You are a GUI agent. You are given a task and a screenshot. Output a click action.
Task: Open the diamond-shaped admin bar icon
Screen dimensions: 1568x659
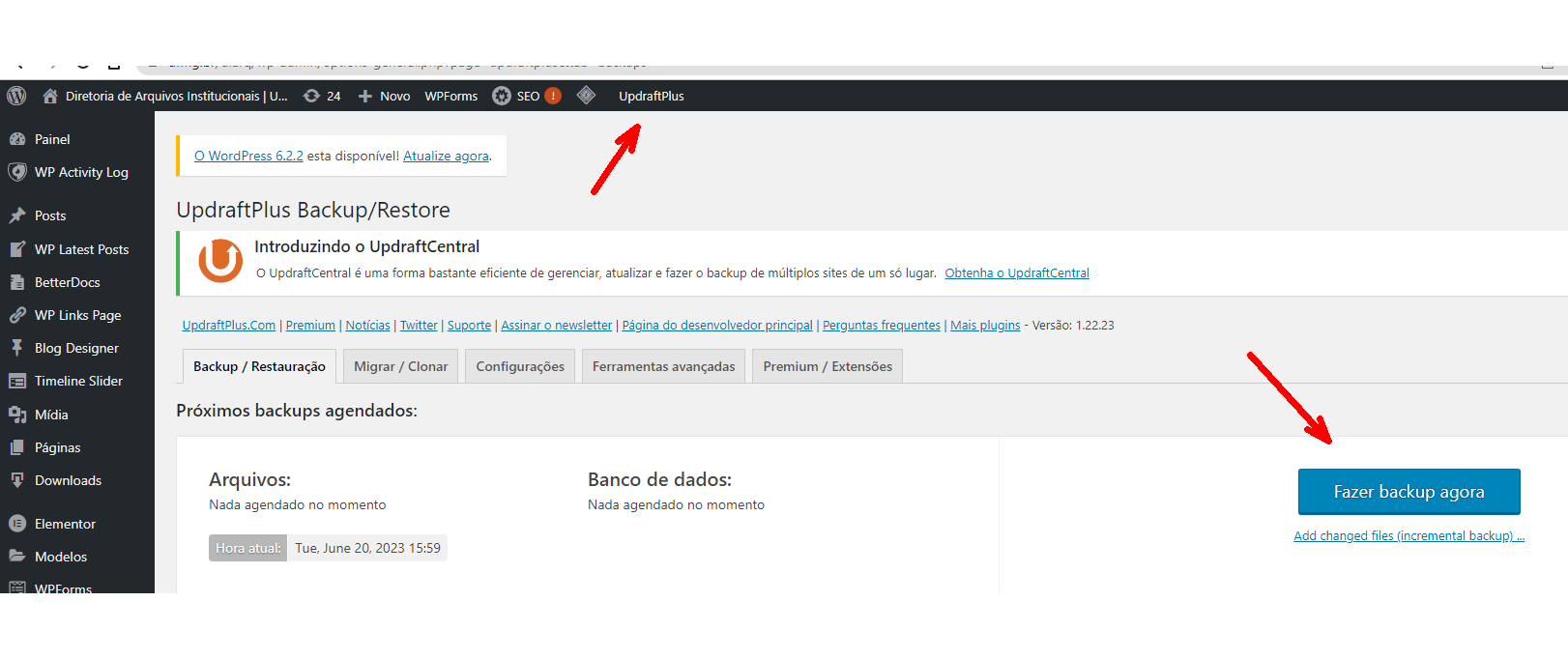pyautogui.click(x=586, y=95)
